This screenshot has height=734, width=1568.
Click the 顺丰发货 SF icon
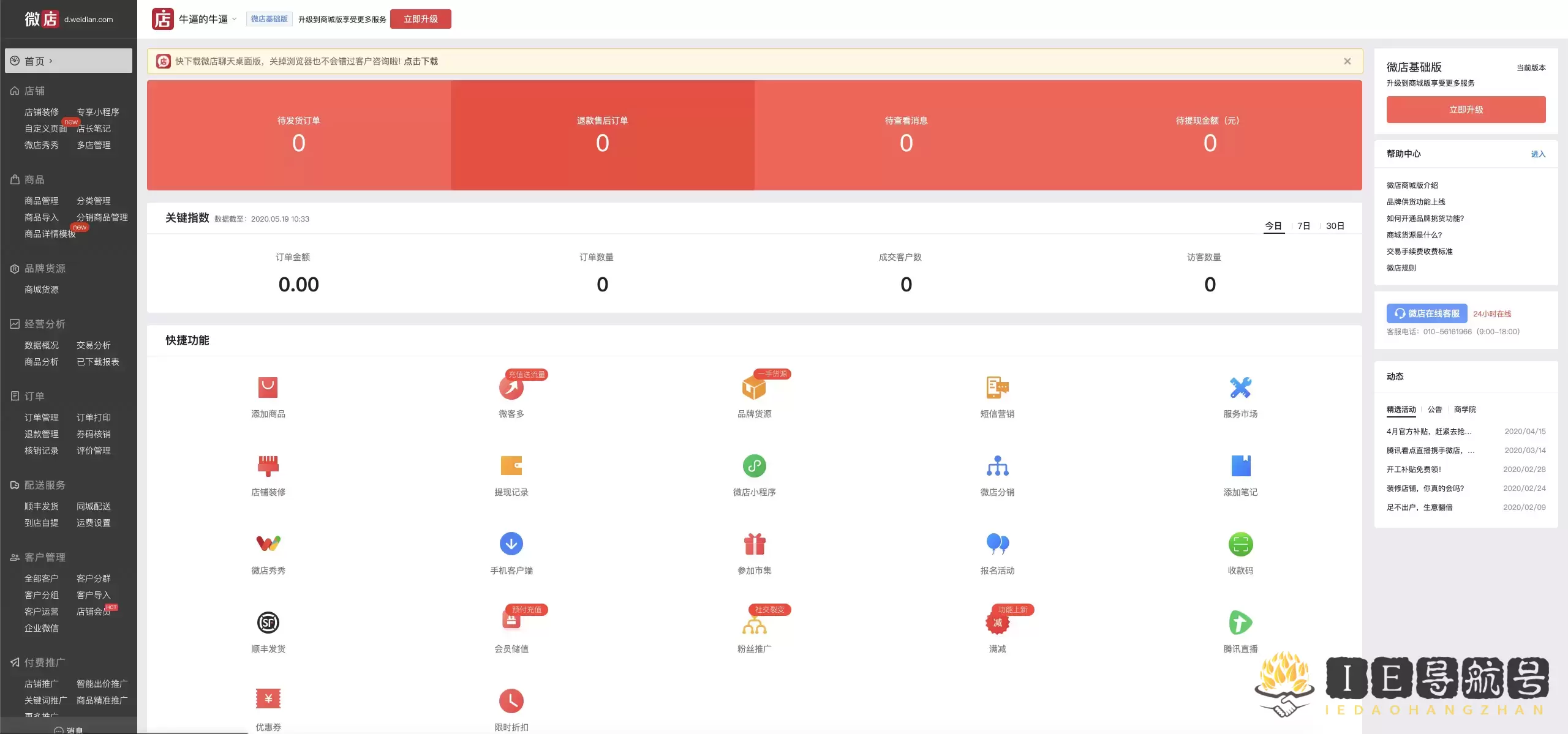[x=268, y=623]
